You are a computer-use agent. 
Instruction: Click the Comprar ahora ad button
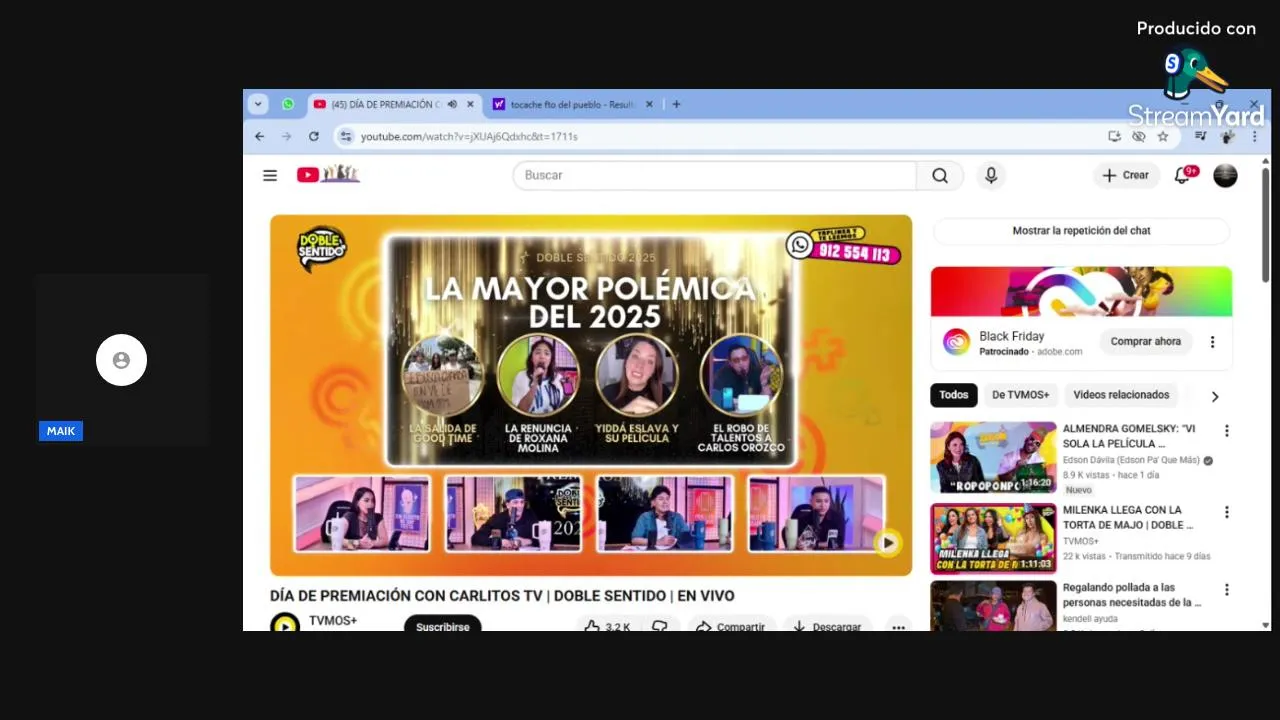(1146, 342)
